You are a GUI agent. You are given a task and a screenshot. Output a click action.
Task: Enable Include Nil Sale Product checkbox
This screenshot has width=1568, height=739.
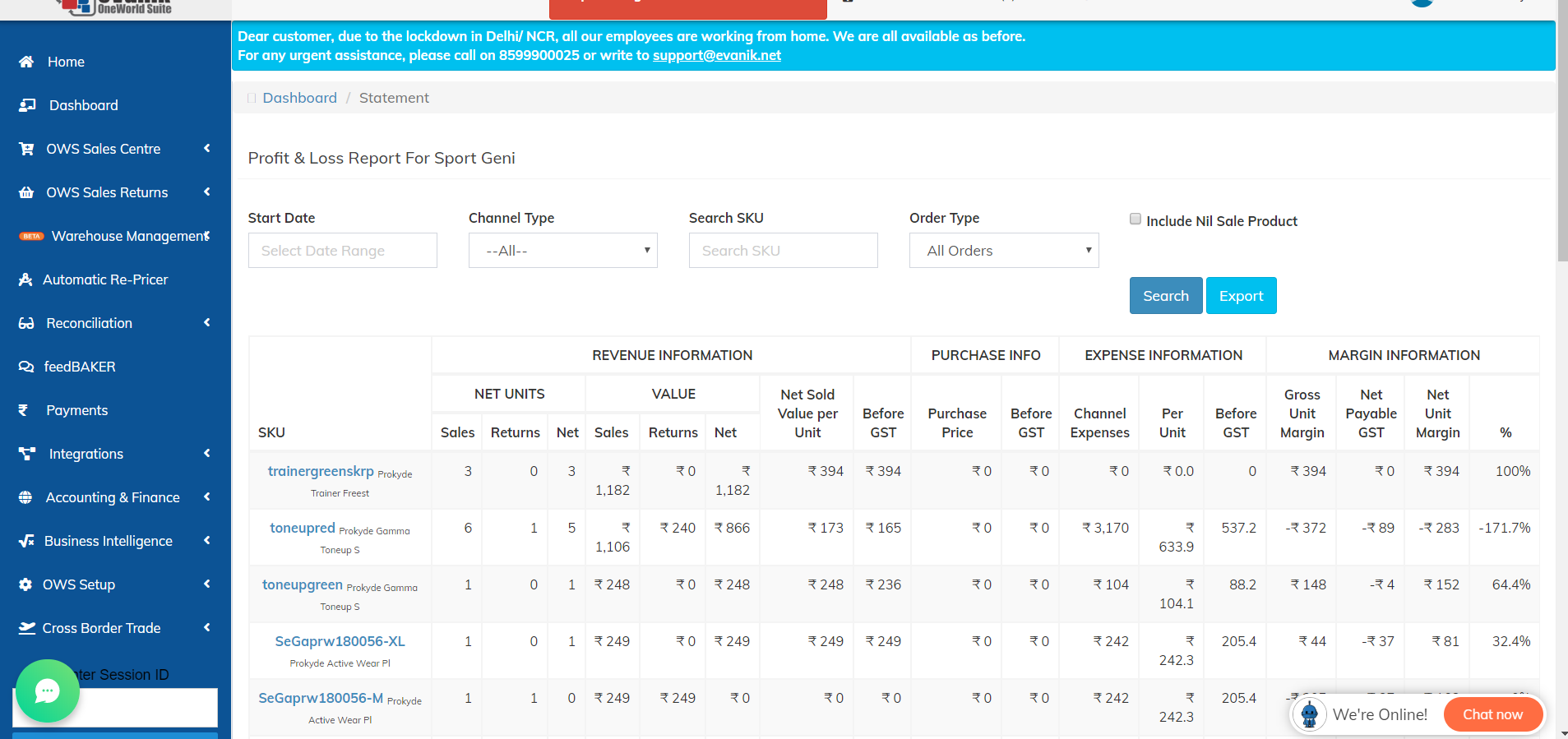(1136, 219)
